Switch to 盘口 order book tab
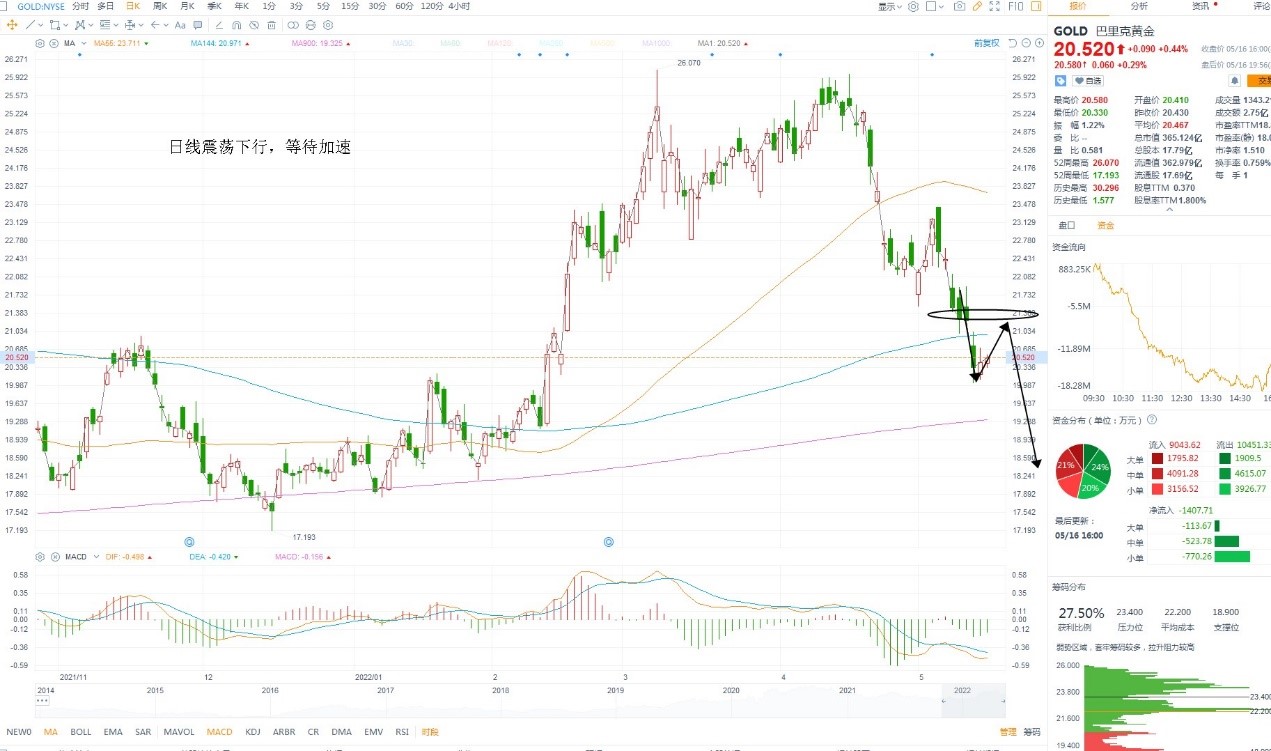The height and width of the screenshot is (751, 1271). (1066, 225)
